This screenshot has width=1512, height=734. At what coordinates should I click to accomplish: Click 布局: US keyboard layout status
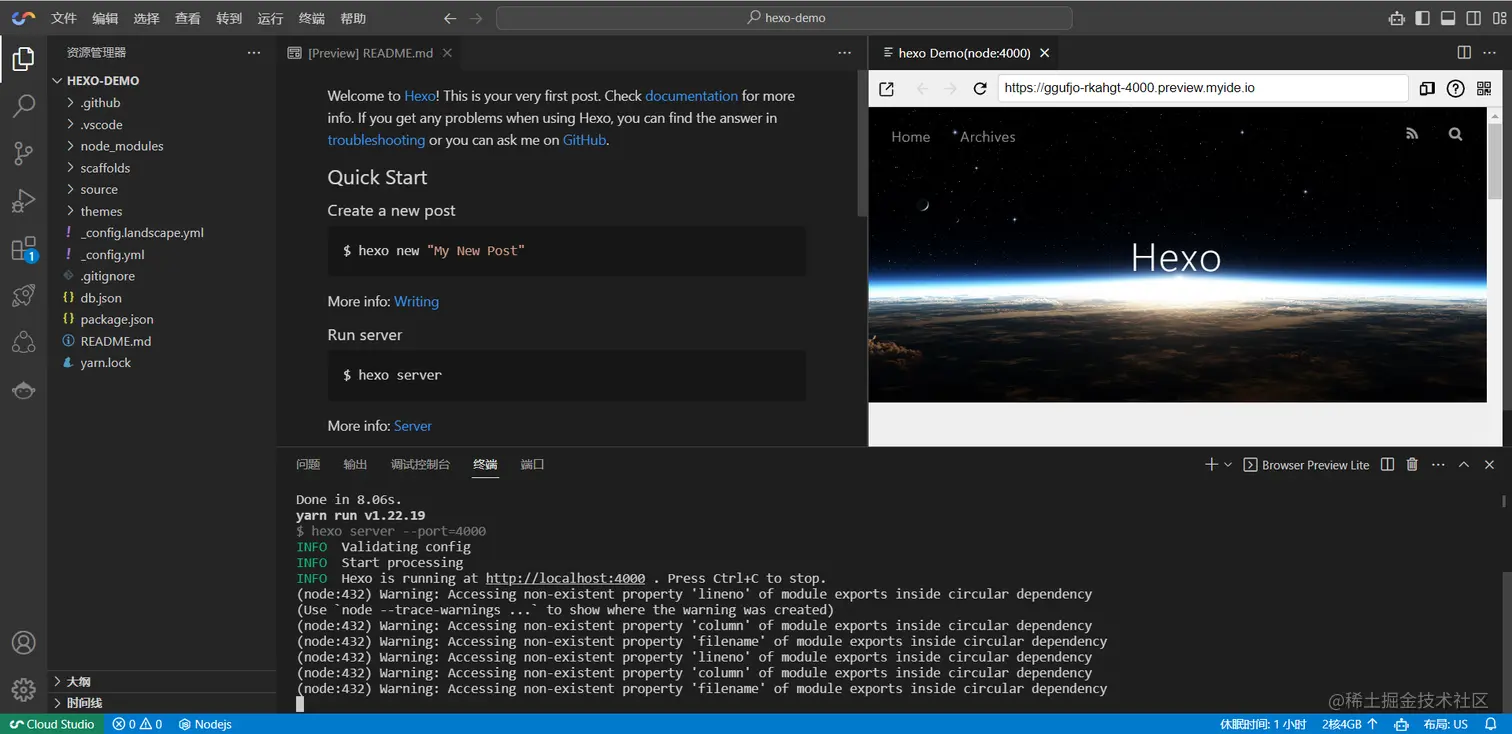tap(1446, 724)
